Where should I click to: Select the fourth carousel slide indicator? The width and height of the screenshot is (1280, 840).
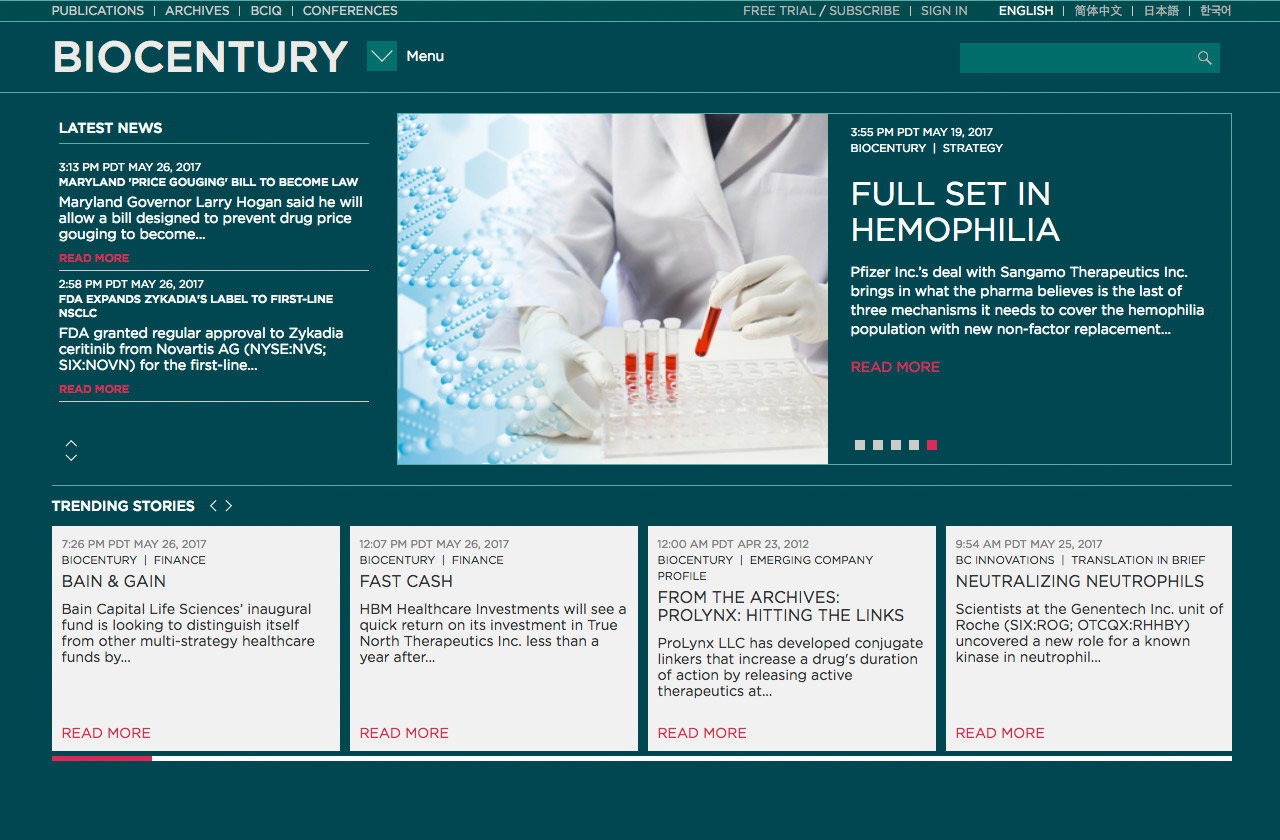[x=914, y=445]
